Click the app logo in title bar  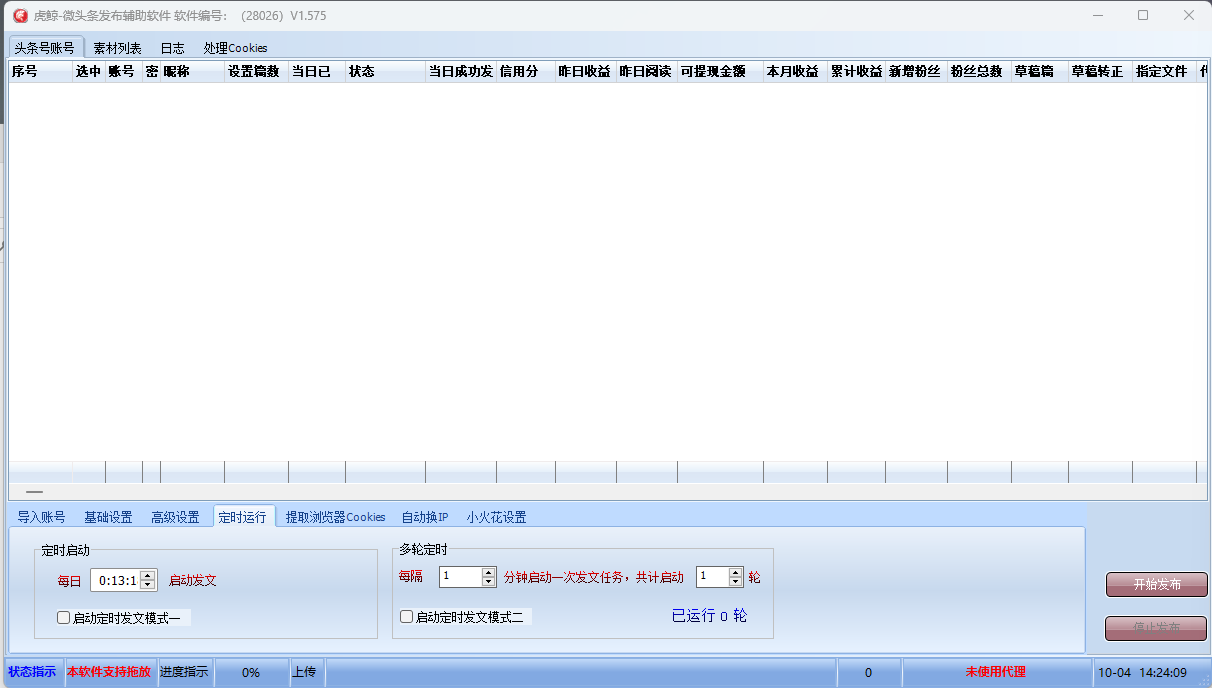tap(19, 15)
